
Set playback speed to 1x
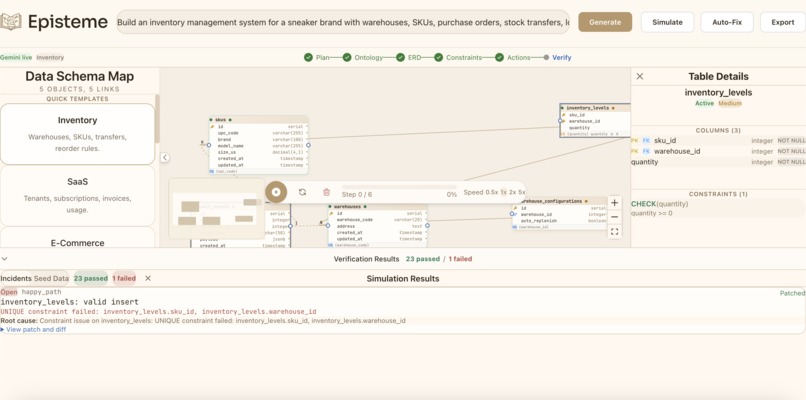click(x=504, y=192)
